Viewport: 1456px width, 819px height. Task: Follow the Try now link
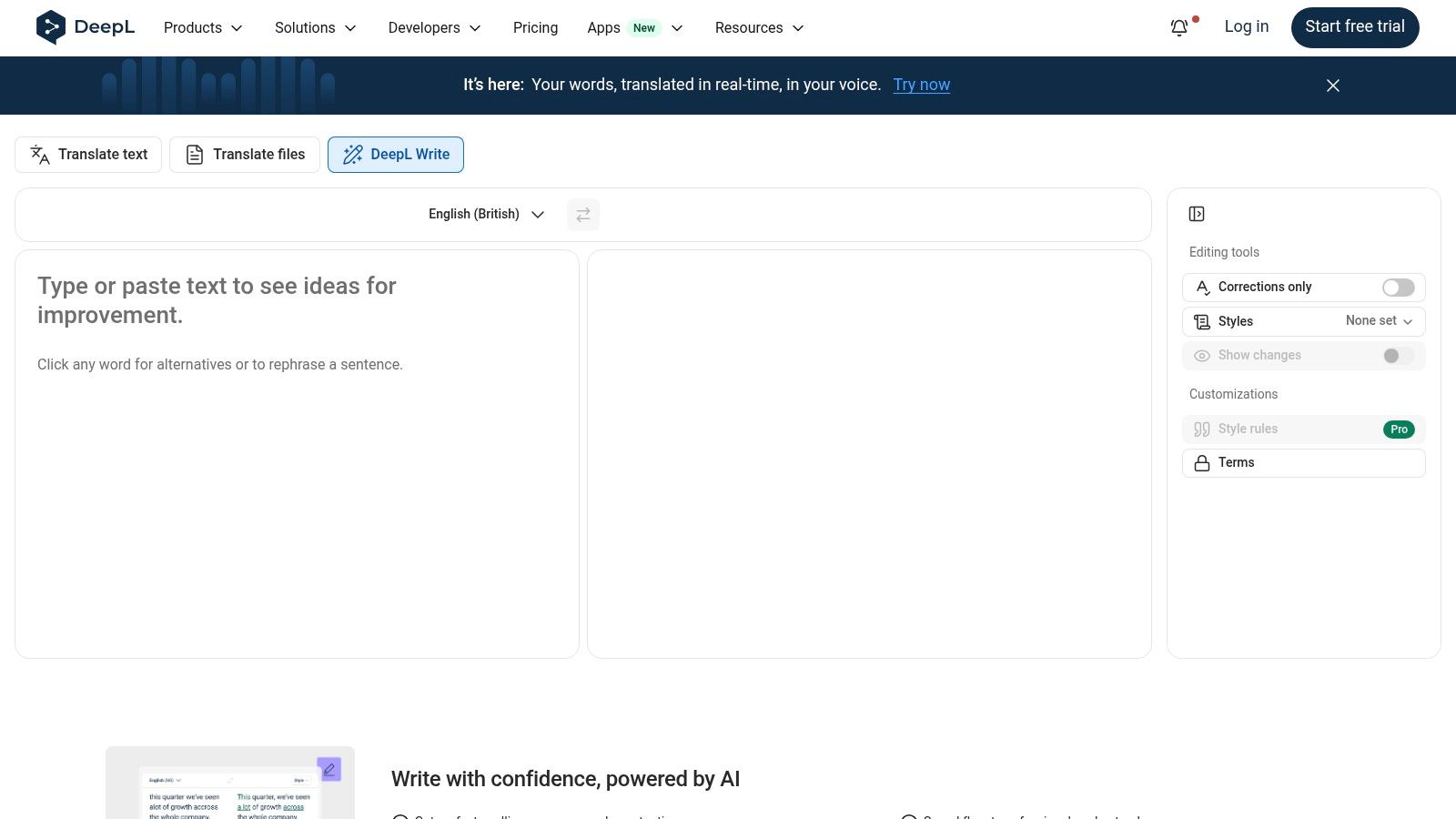[x=921, y=85]
